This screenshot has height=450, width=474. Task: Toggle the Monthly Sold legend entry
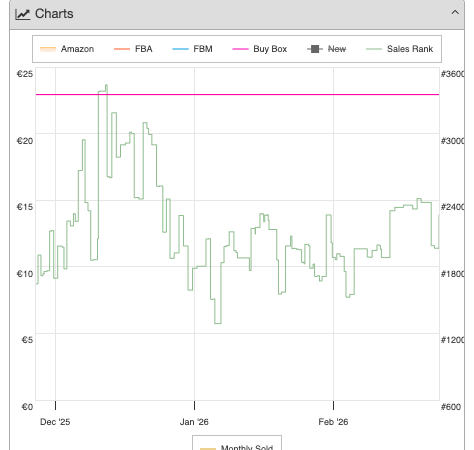[237, 447]
